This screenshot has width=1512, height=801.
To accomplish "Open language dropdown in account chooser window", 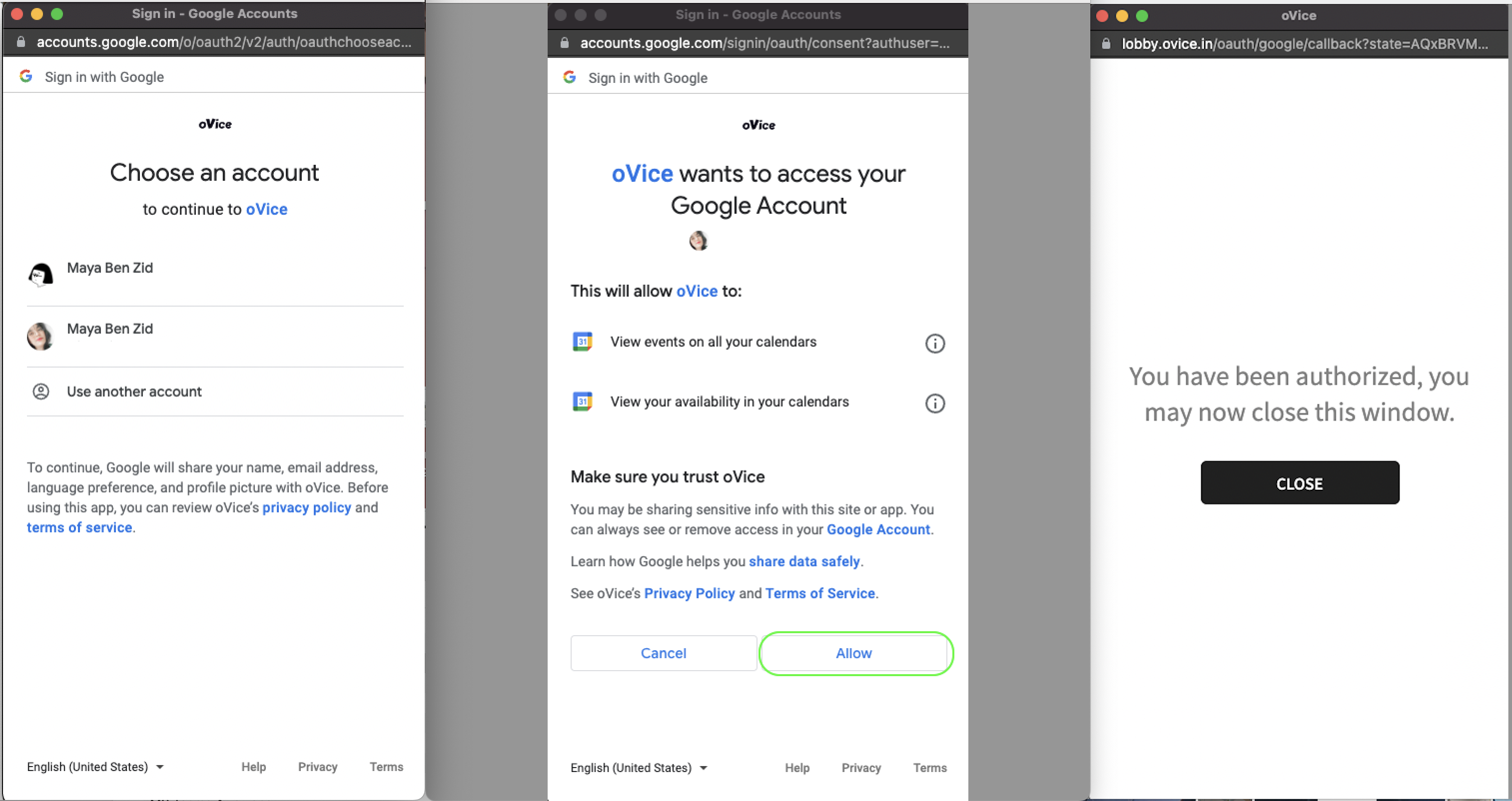I will coord(95,767).
